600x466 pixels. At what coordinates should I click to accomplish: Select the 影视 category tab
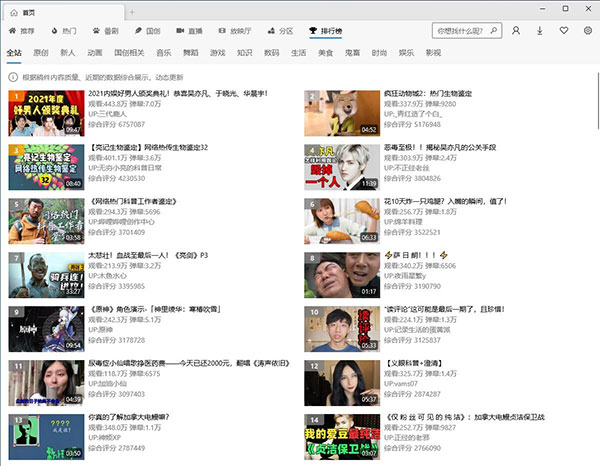432,52
